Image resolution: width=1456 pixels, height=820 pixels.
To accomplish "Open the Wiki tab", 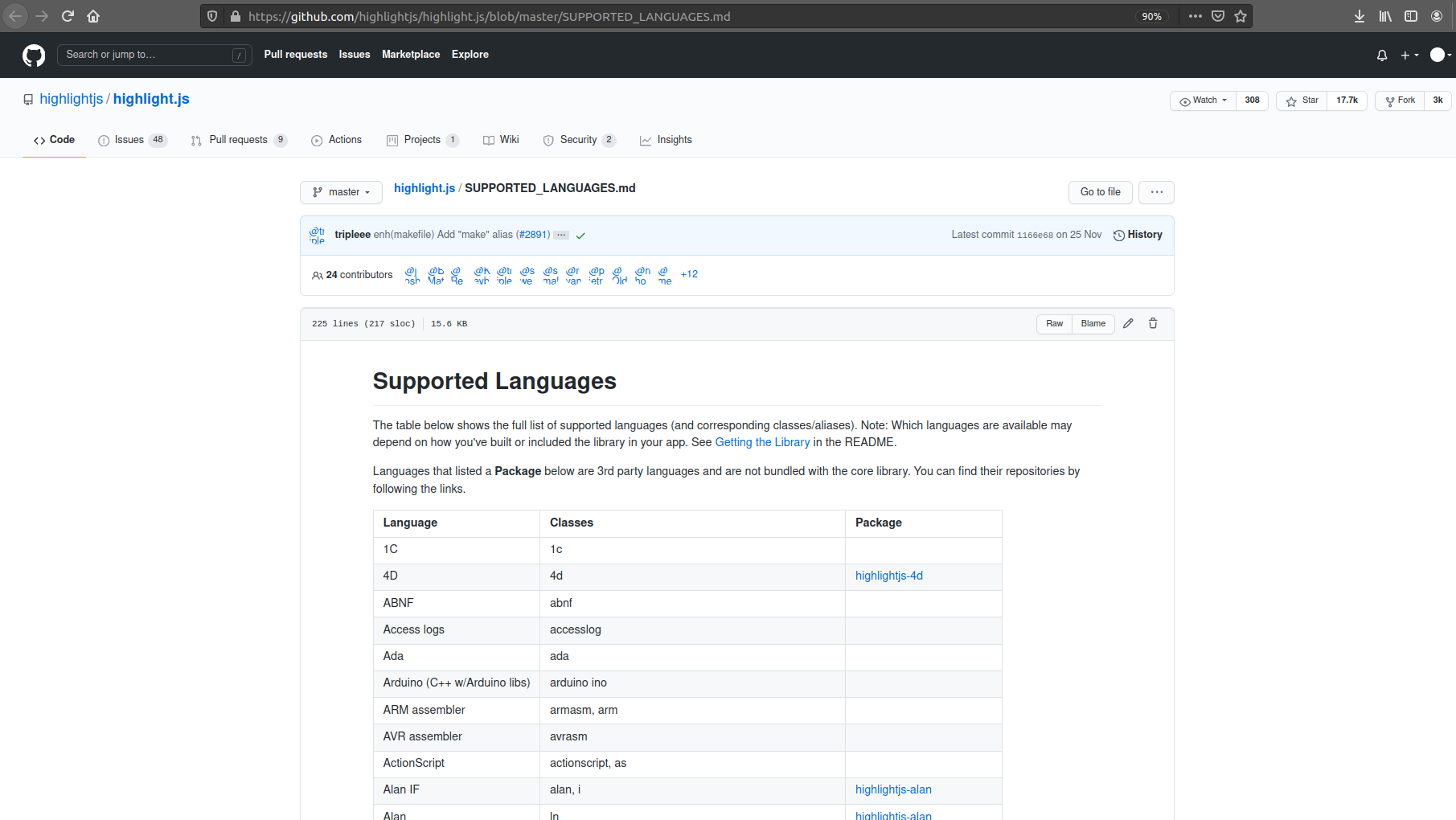I will (501, 140).
